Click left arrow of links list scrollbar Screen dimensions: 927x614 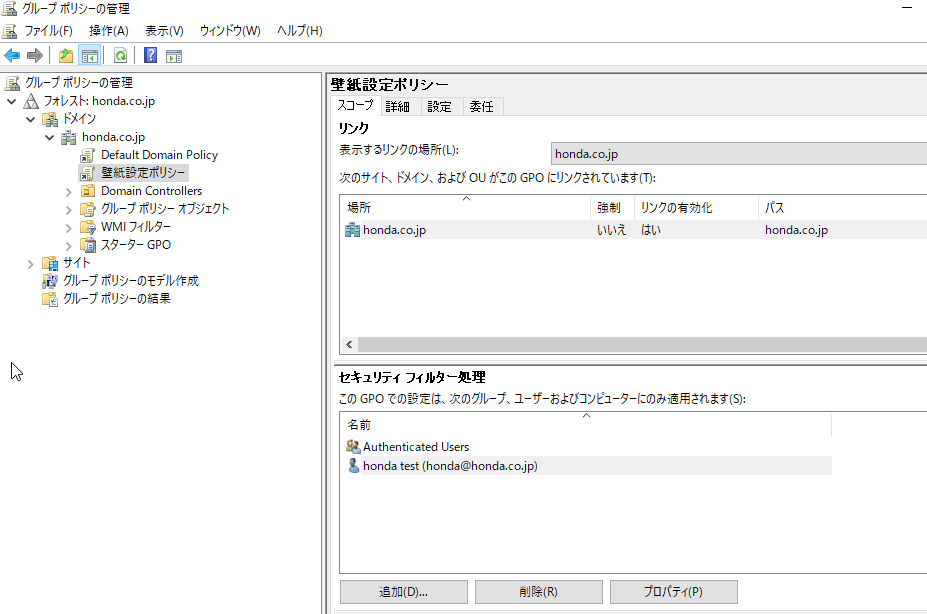pos(349,345)
